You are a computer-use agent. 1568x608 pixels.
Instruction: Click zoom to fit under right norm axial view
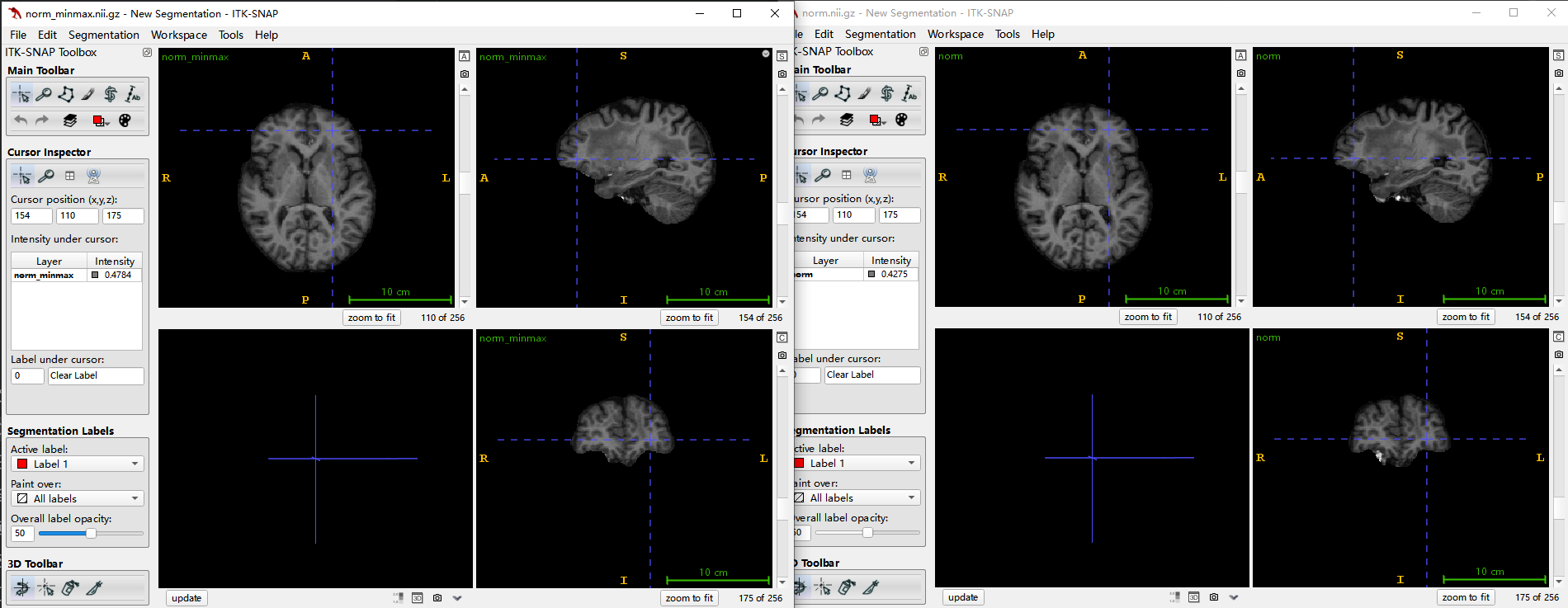[1148, 317]
